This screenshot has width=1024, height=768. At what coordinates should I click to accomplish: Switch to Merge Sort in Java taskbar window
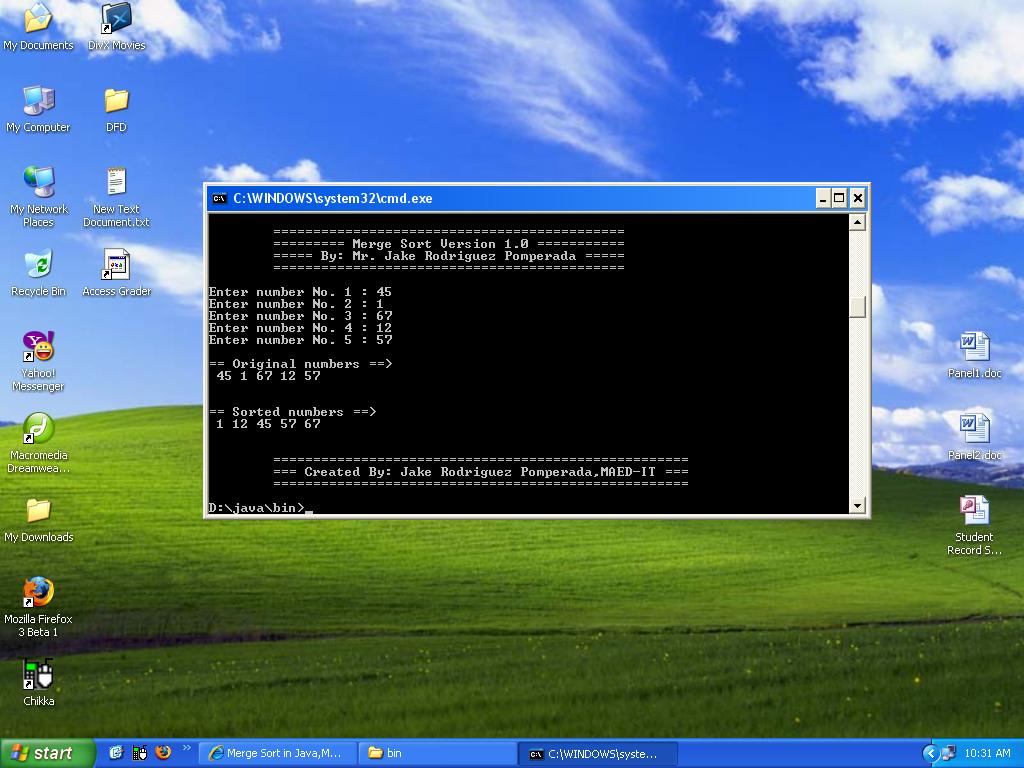276,753
